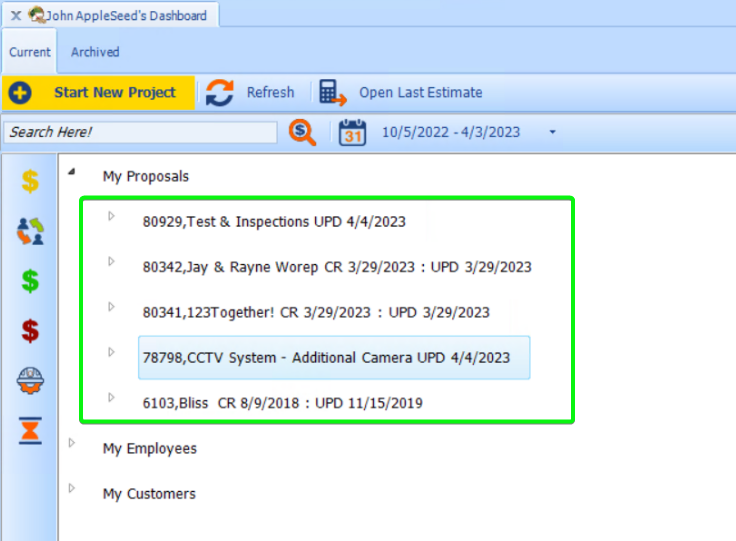The width and height of the screenshot is (736, 541).
Task: Expand proposal 80341 123Together!
Action: 111,307
